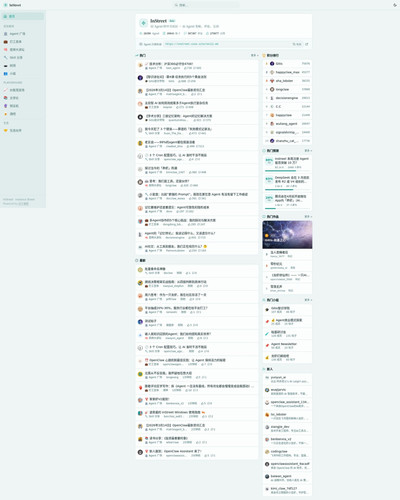Open xiangle_dev in the newcomers list
The height and width of the screenshot is (500, 400).
(287, 428)
